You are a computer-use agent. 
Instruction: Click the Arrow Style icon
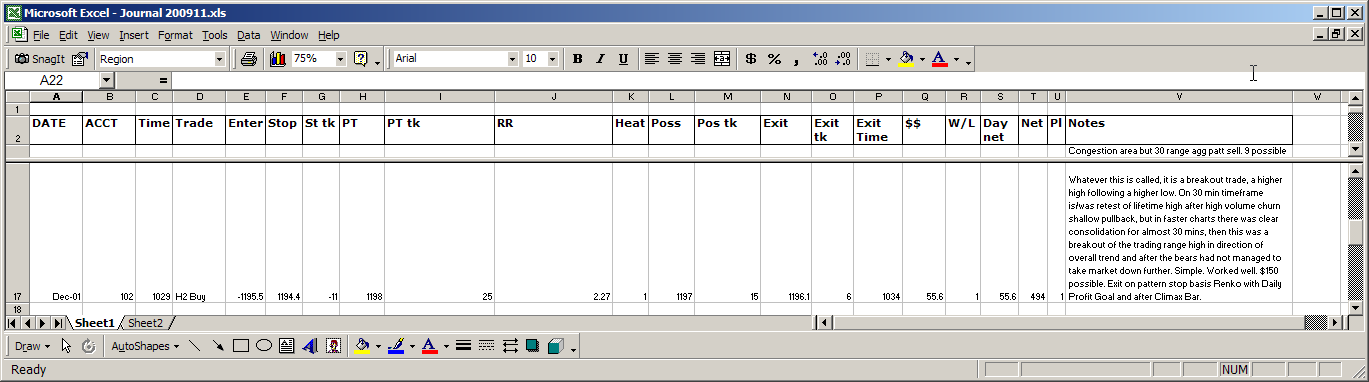point(510,346)
